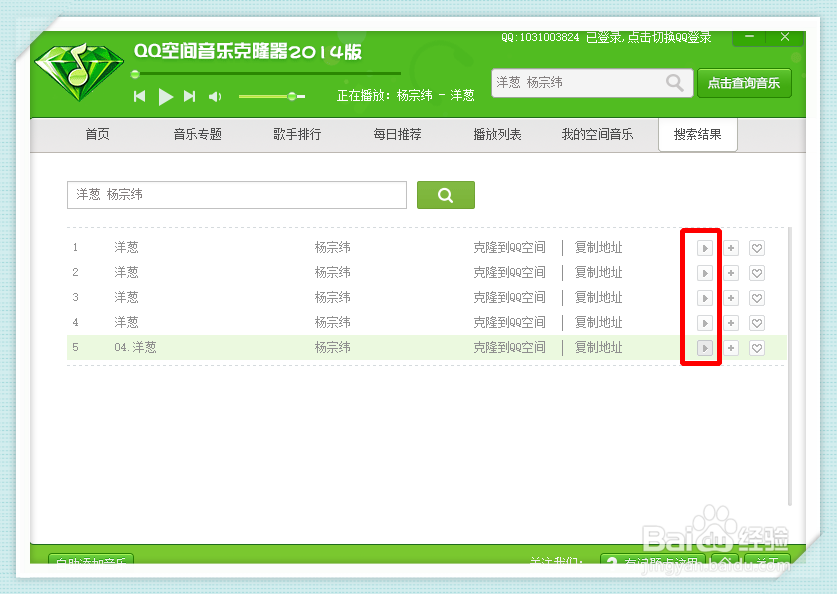
Task: Focus the results page search input box
Action: point(237,195)
